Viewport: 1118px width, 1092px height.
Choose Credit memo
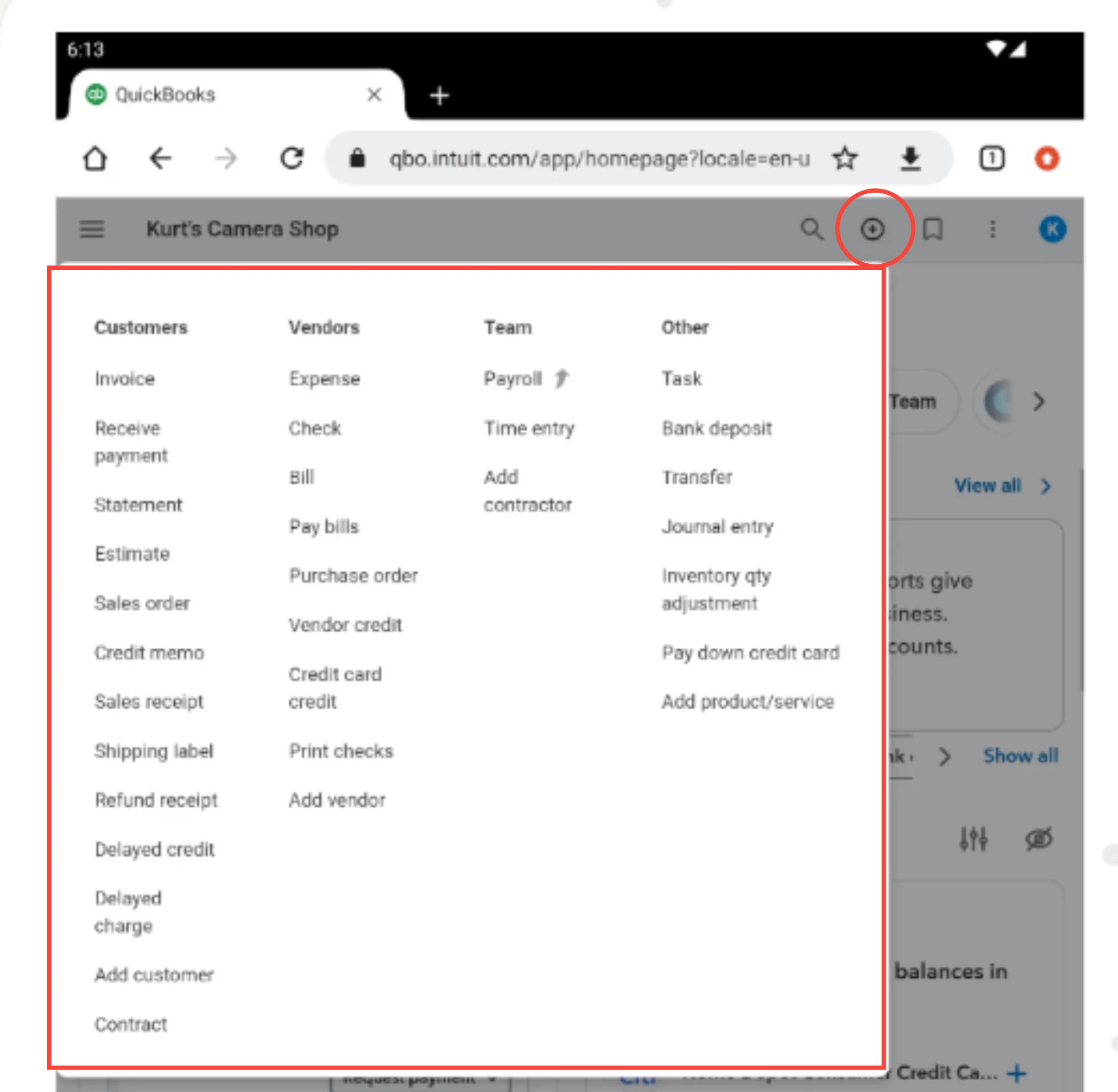coord(149,653)
